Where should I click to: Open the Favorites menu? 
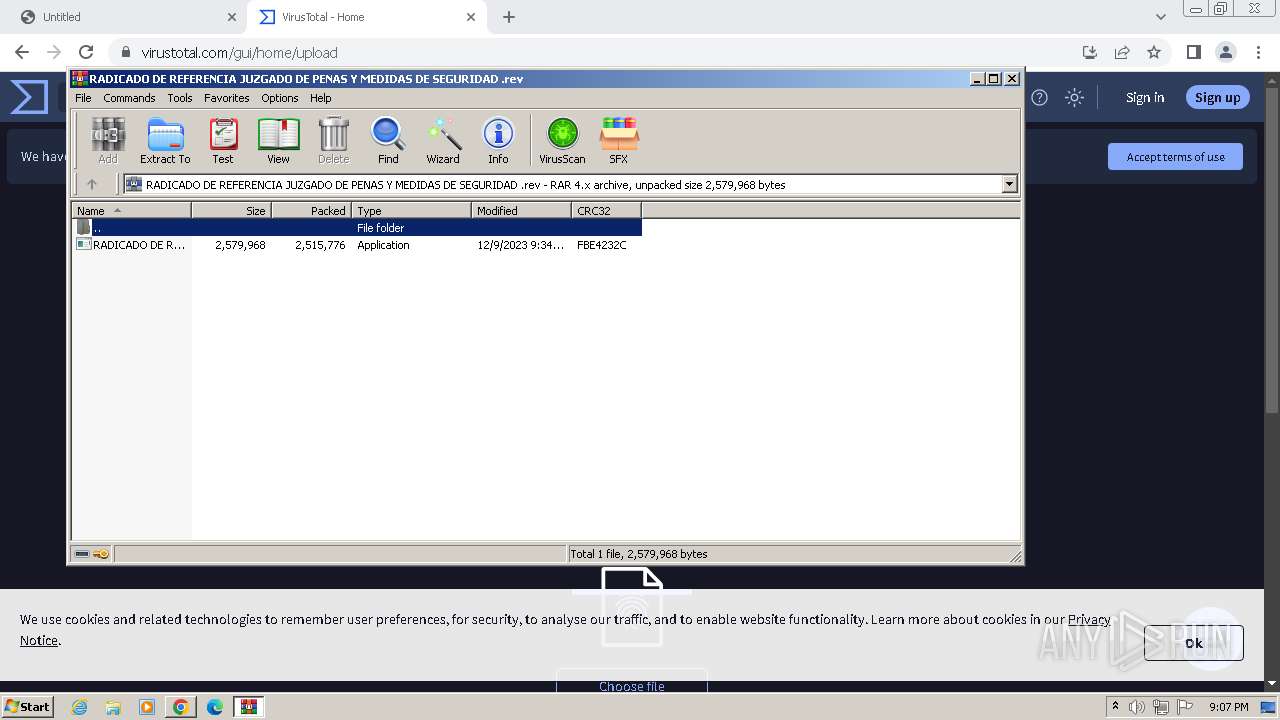pos(227,98)
